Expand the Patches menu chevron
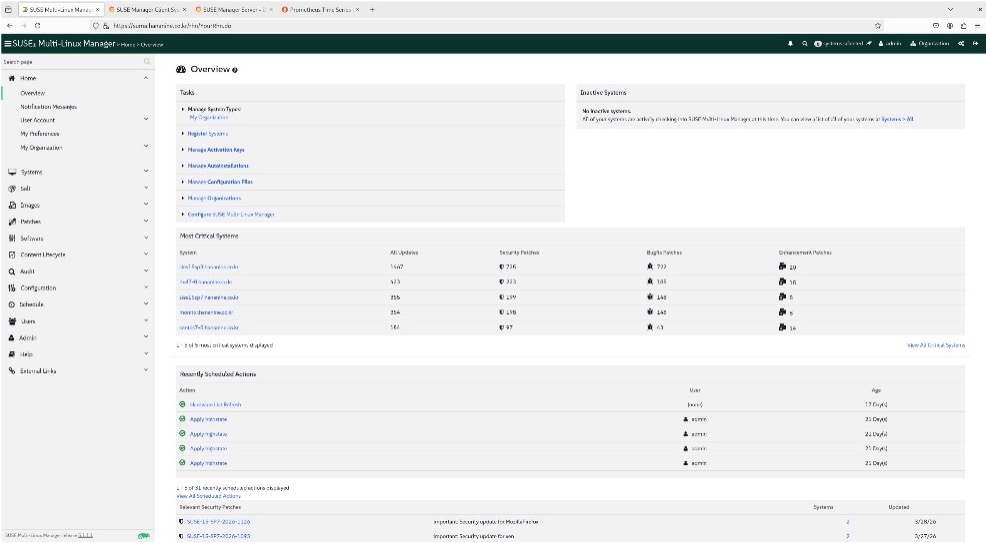 point(146,221)
